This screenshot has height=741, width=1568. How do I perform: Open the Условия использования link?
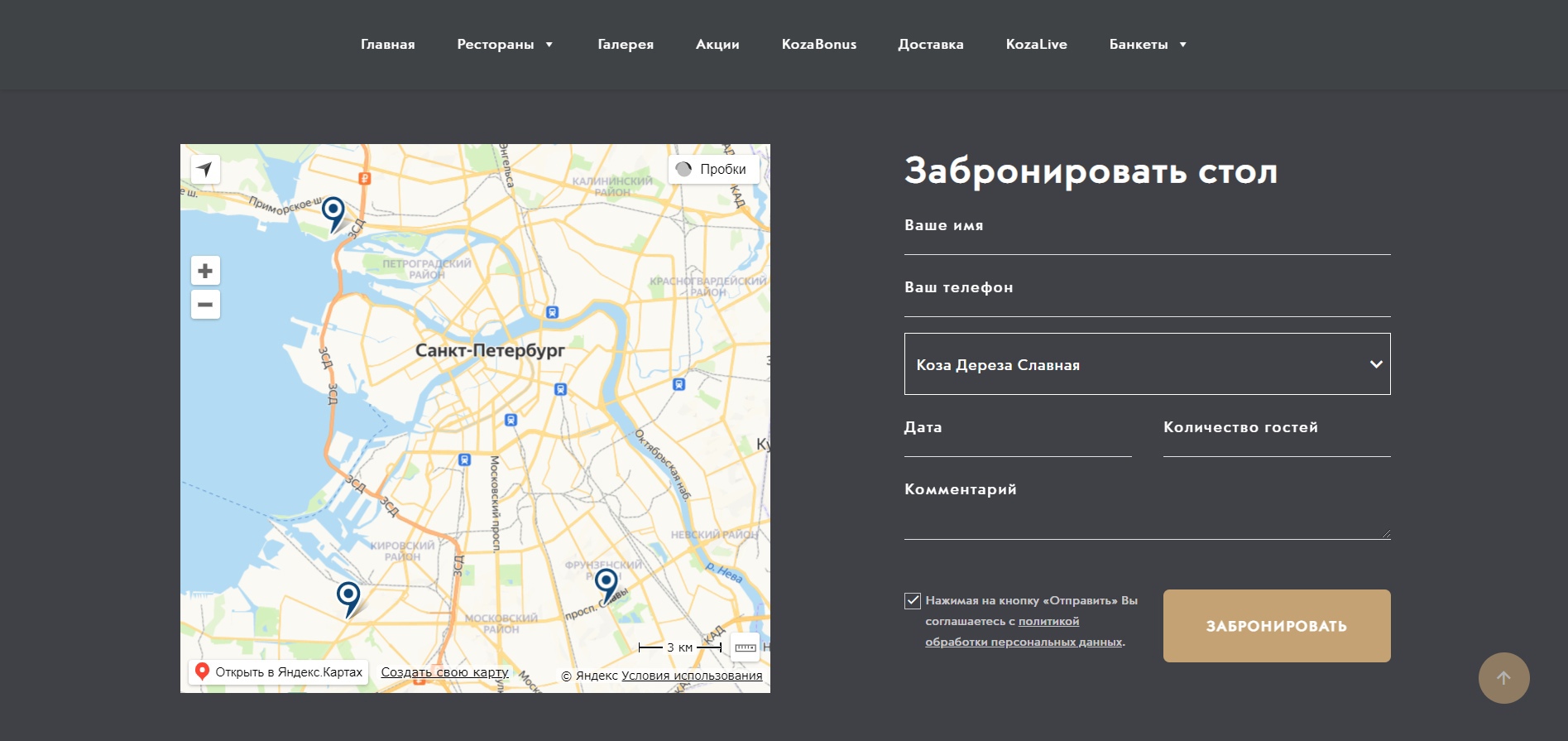pos(692,676)
